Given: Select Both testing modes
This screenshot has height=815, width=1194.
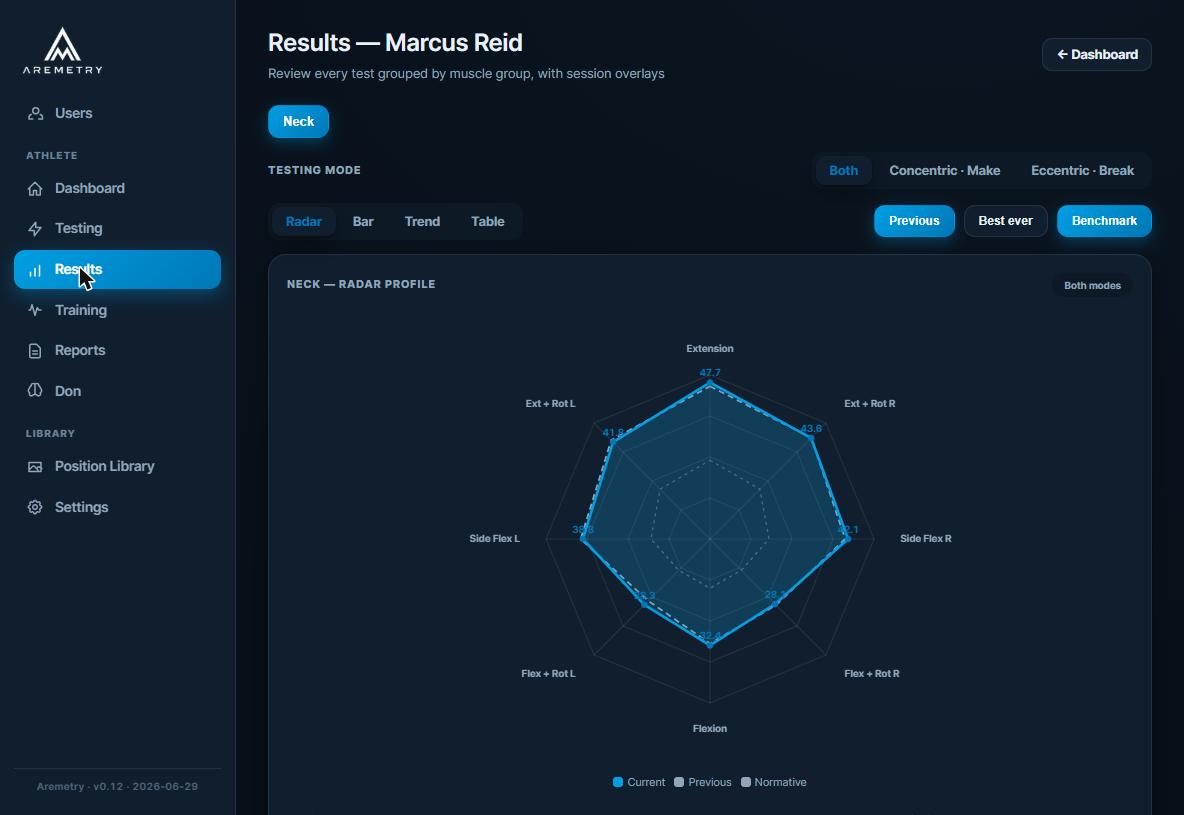Looking at the screenshot, I should pos(843,171).
